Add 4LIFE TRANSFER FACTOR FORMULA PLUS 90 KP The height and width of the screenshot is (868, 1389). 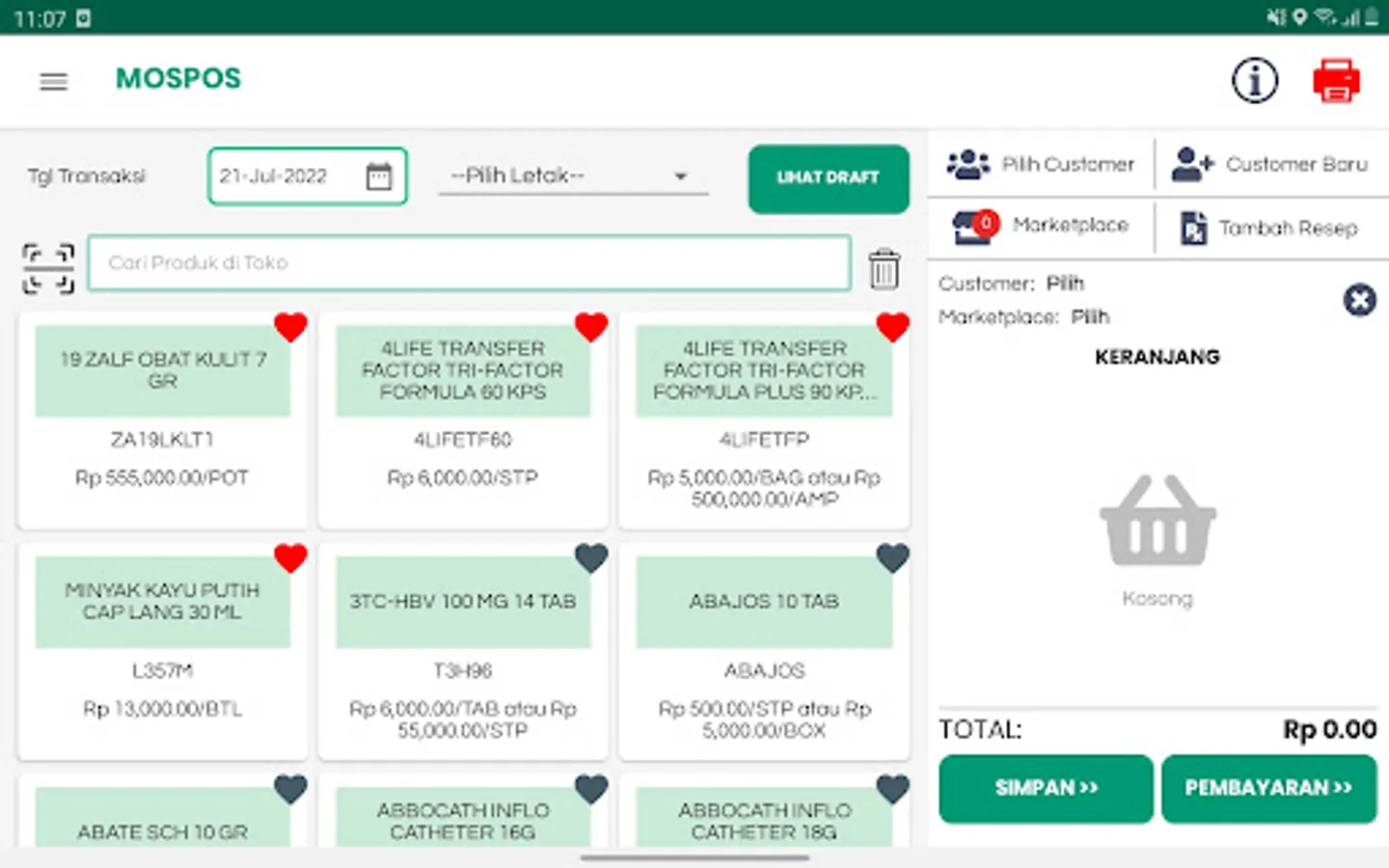tap(764, 420)
